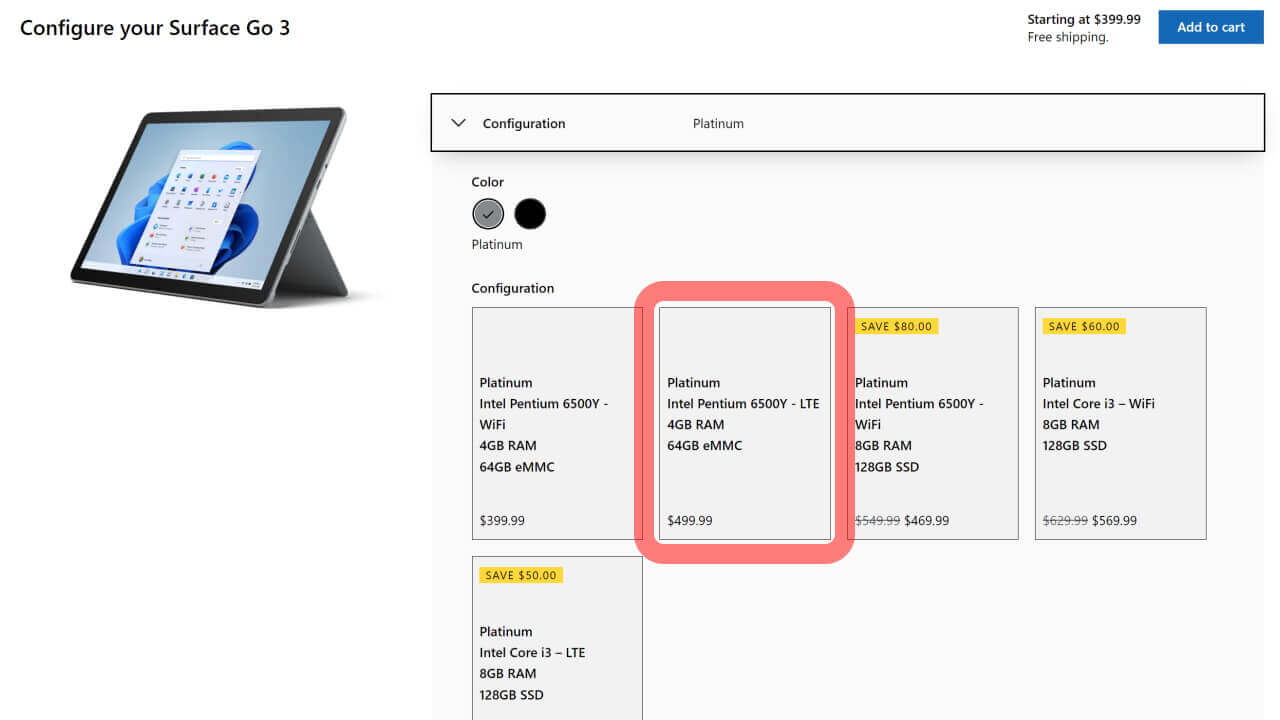This screenshot has height=720, width=1280.
Task: Select the Intel Core i3 LTE configuration
Action: pos(556,640)
